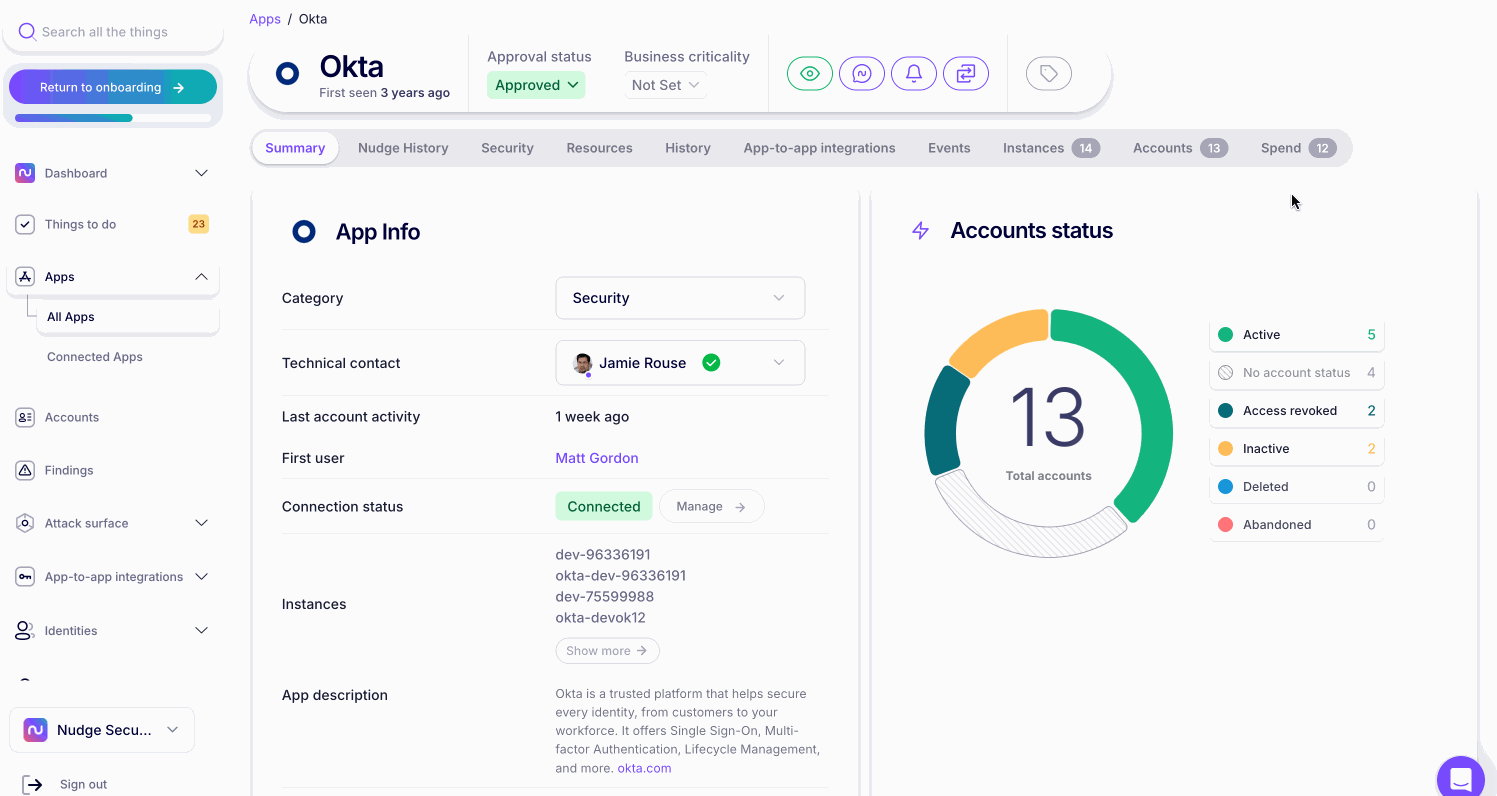
Task: Click the Manage connection button
Action: point(711,507)
